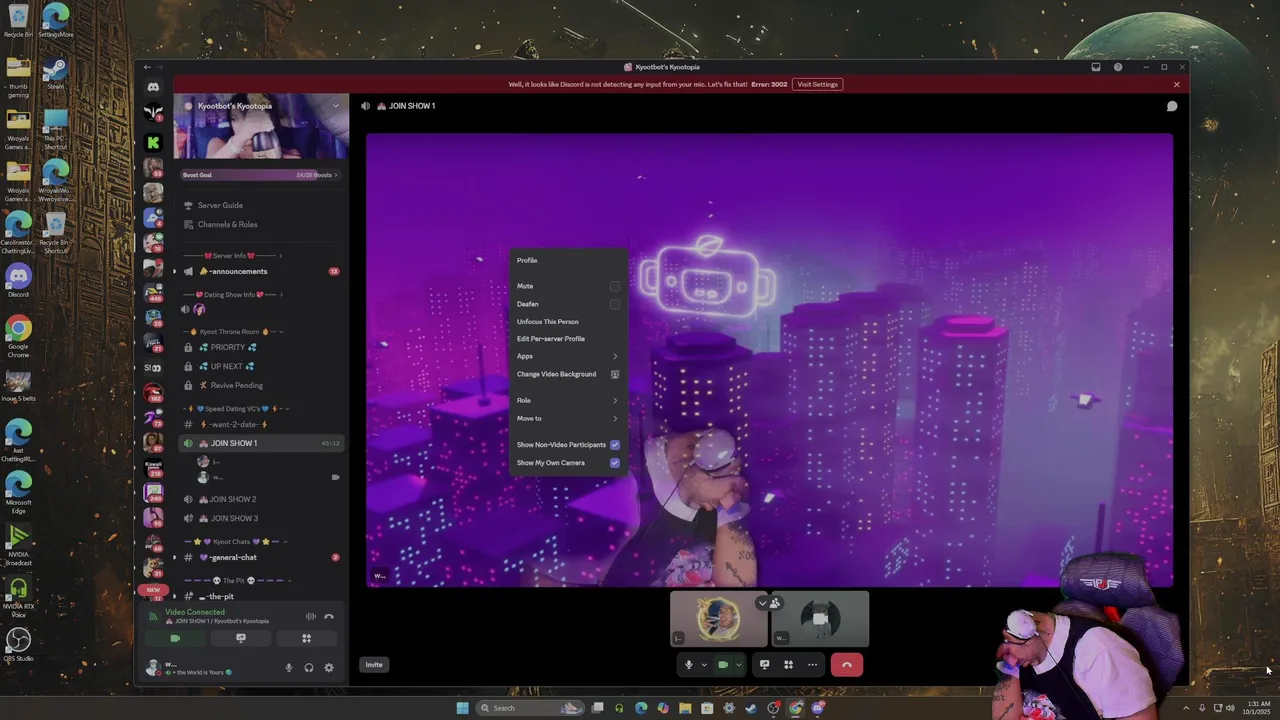The image size is (1280, 720).
Task: Open the Role submenu
Action: click(x=567, y=400)
